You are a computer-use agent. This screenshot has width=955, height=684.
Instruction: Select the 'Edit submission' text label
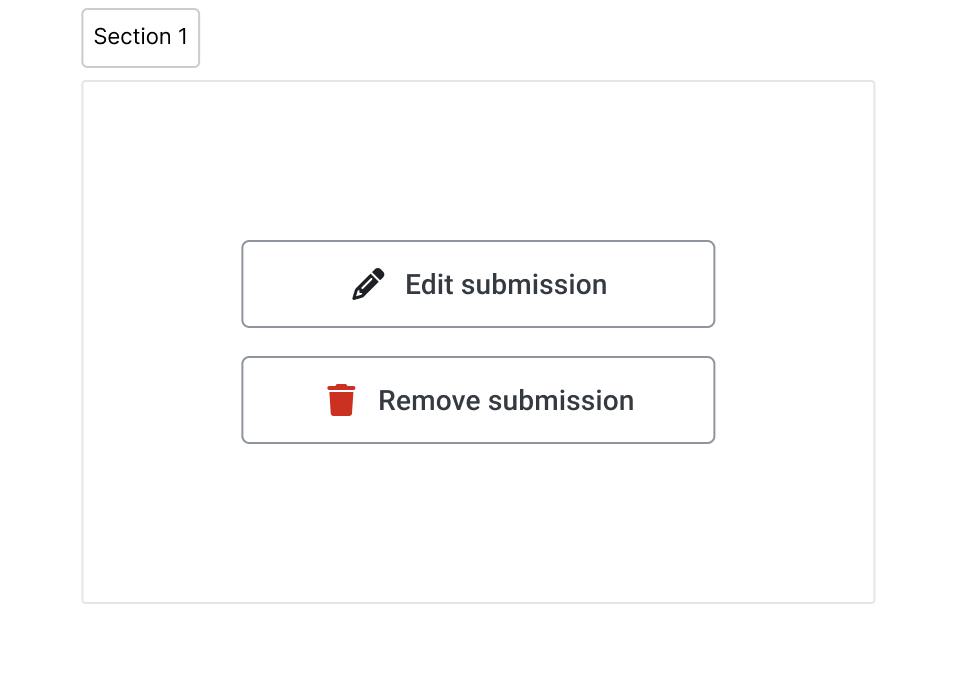[506, 284]
